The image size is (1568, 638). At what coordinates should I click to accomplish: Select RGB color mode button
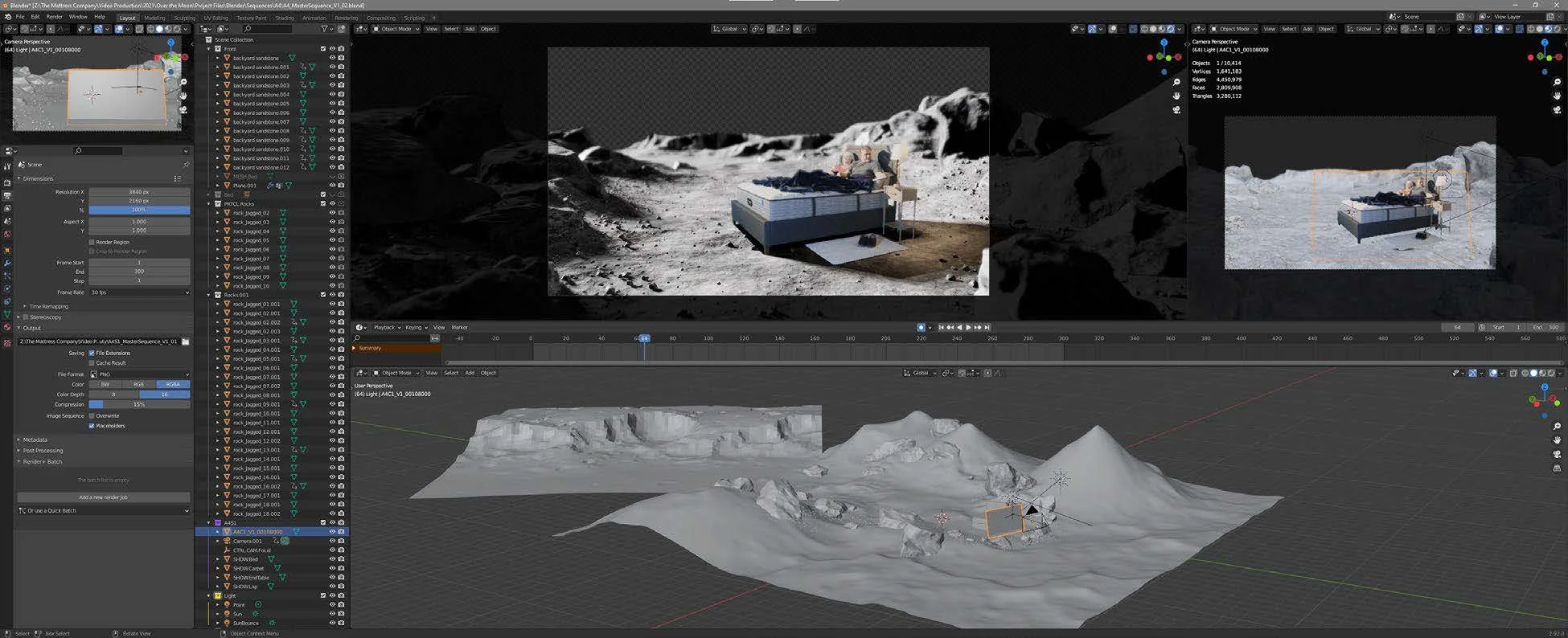tap(138, 385)
